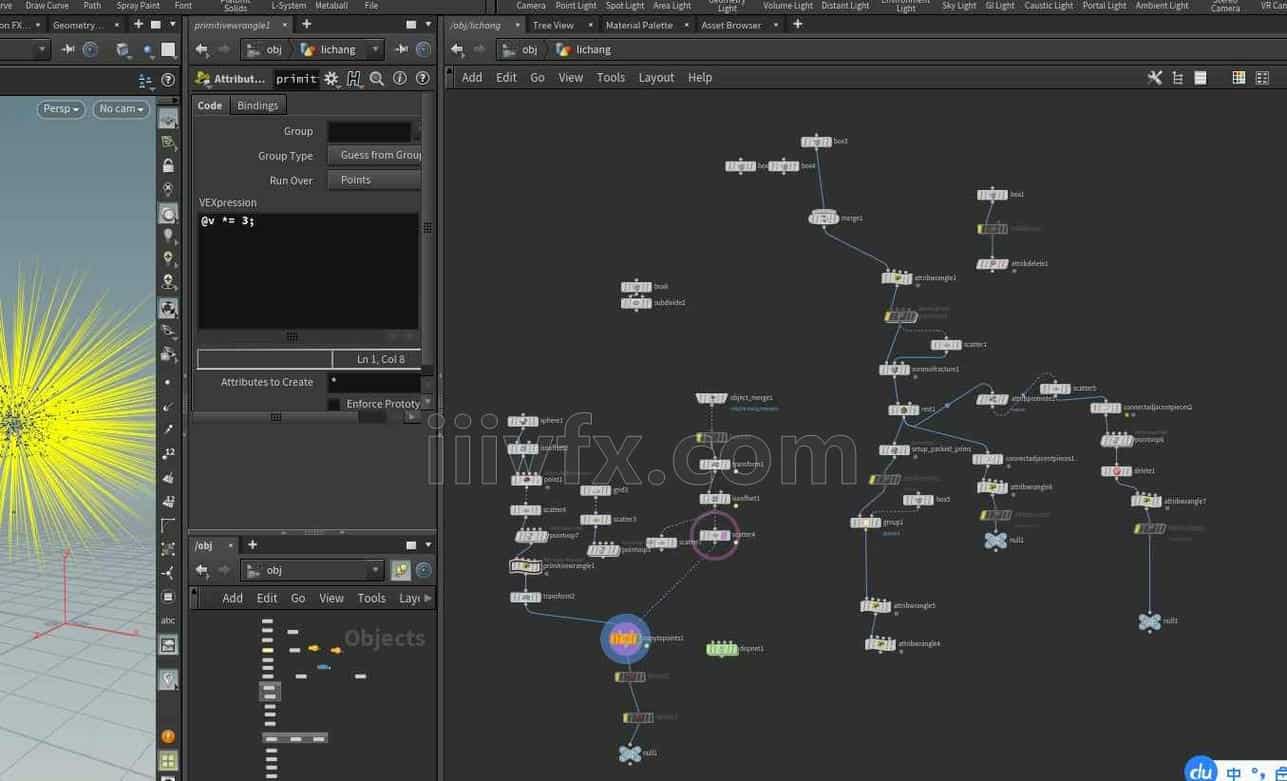Image resolution: width=1287 pixels, height=781 pixels.
Task: Switch to the Bindings tab
Action: tap(257, 105)
